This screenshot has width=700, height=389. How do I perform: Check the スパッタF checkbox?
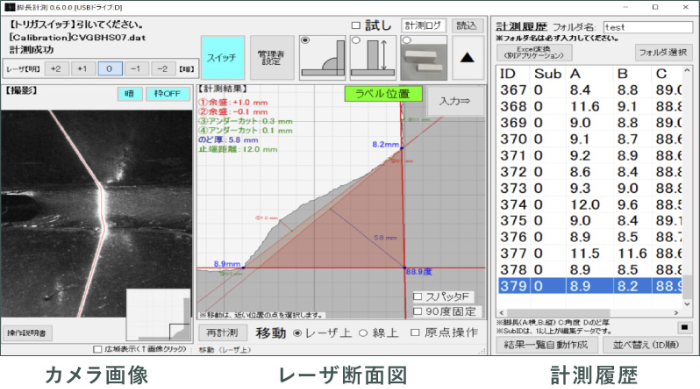tap(418, 297)
